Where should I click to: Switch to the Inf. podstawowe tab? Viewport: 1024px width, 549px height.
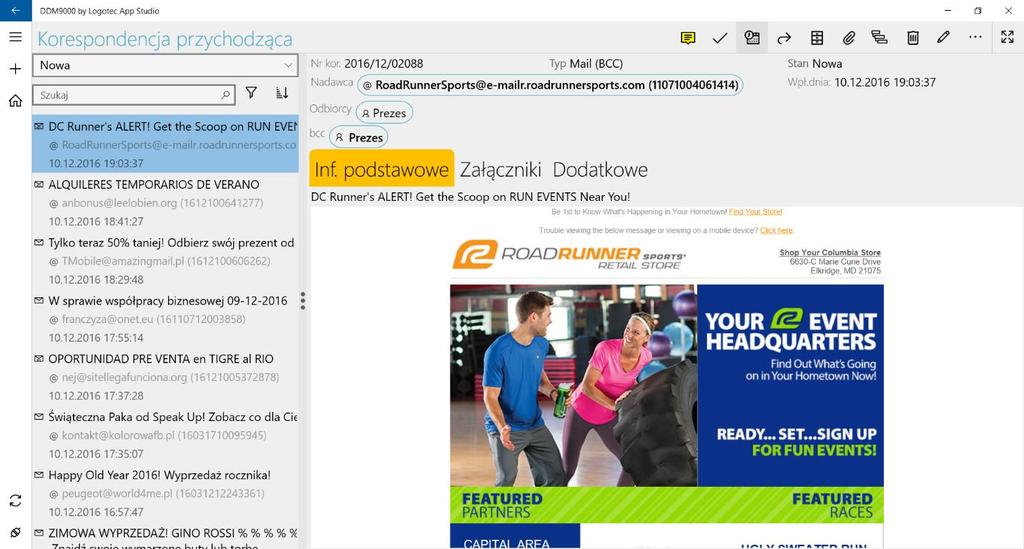(381, 168)
